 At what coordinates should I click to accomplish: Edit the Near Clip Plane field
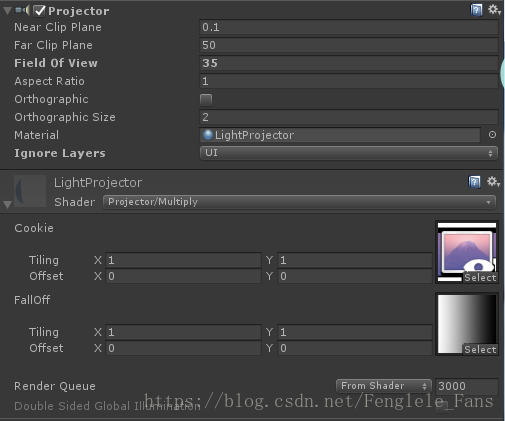(x=349, y=27)
